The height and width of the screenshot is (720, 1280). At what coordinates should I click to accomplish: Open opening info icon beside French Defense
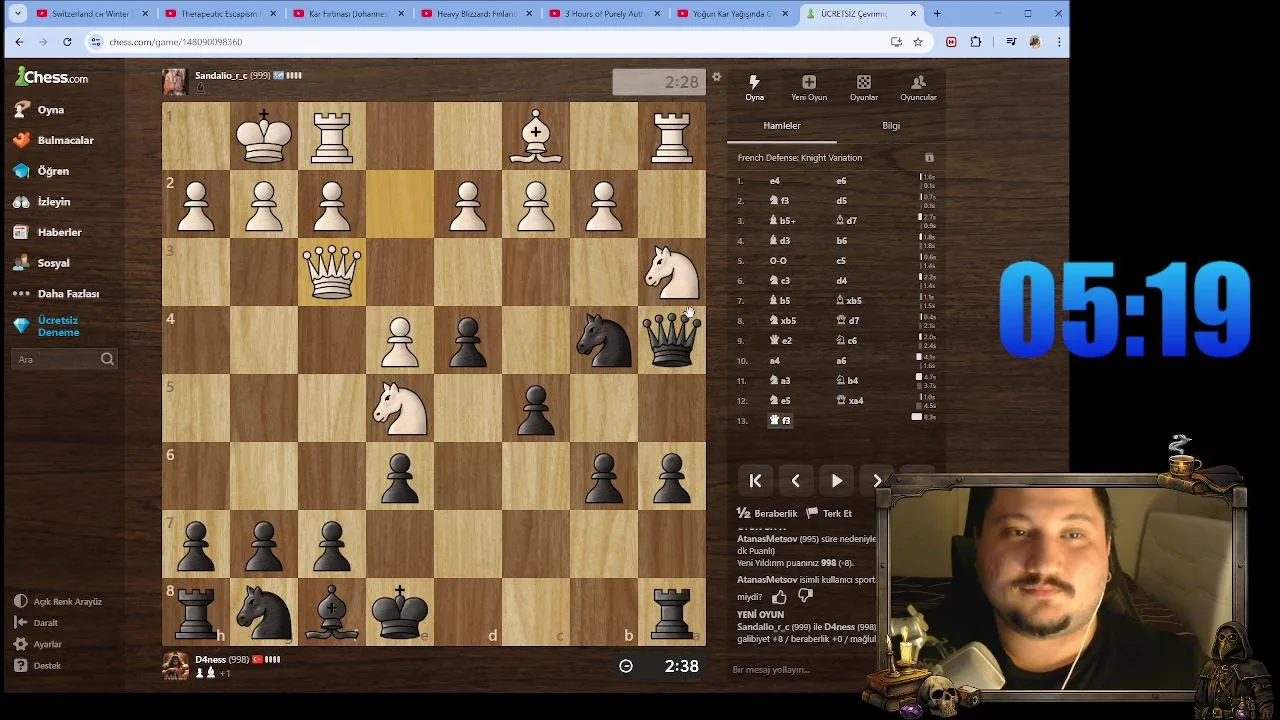coord(929,158)
